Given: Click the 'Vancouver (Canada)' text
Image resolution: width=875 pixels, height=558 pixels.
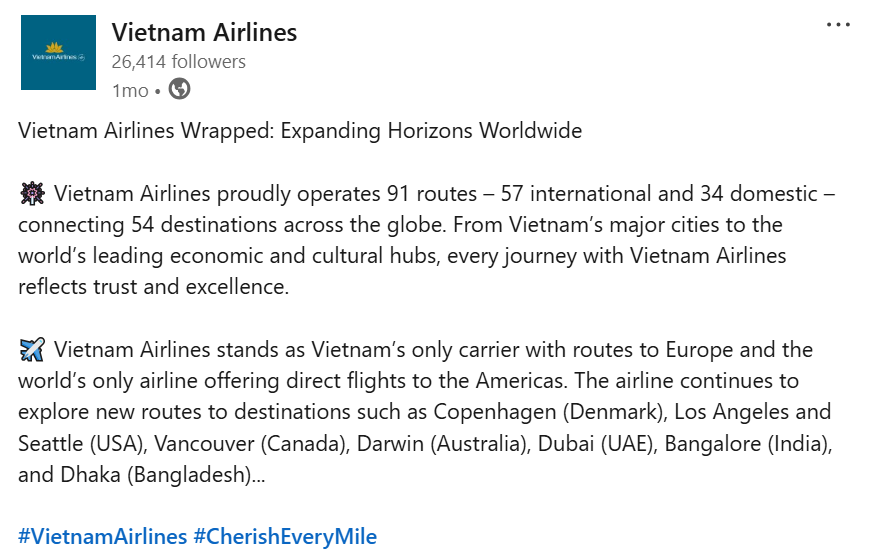Looking at the screenshot, I should click(x=252, y=444).
